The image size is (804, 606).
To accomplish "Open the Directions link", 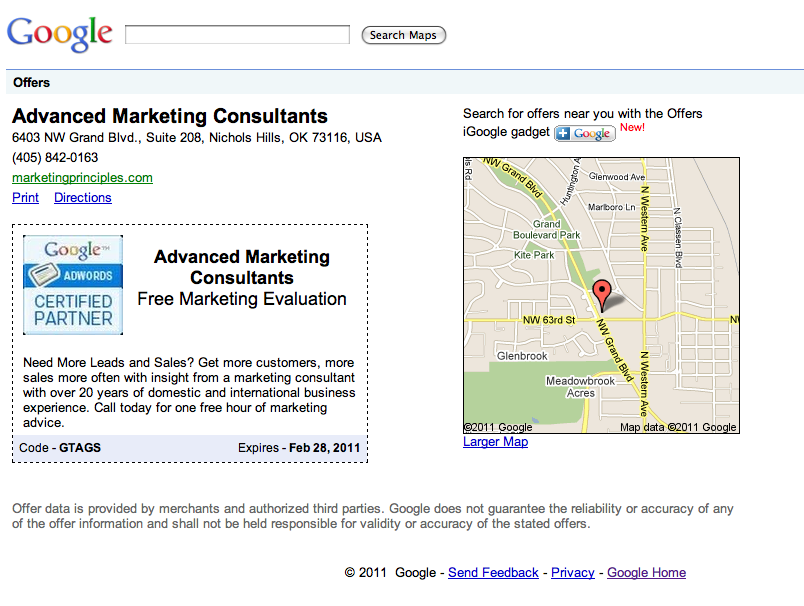I will tap(83, 198).
